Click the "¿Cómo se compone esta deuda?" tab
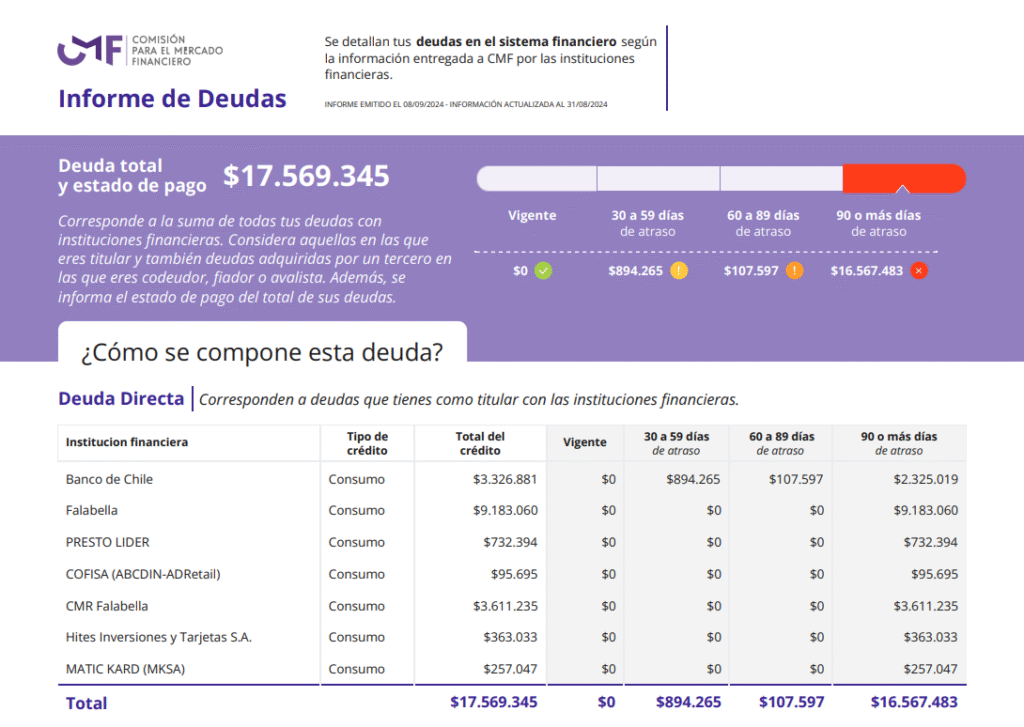 pyautogui.click(x=262, y=352)
